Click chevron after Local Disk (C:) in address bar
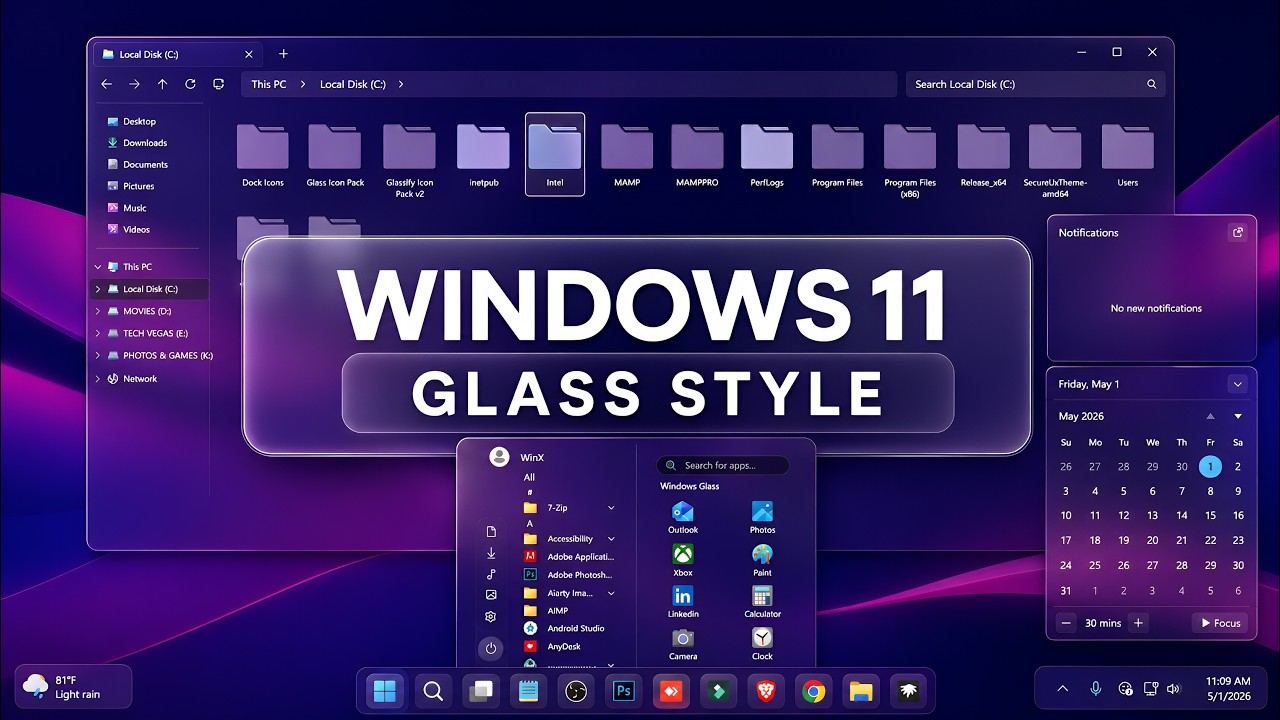 point(401,84)
